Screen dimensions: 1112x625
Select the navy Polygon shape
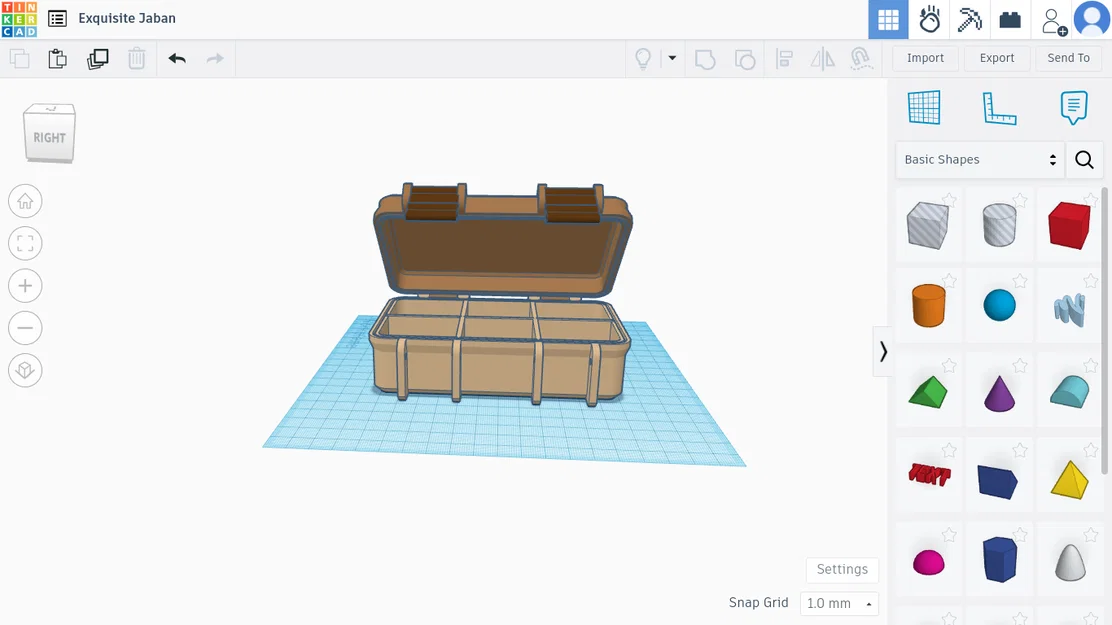point(999,560)
